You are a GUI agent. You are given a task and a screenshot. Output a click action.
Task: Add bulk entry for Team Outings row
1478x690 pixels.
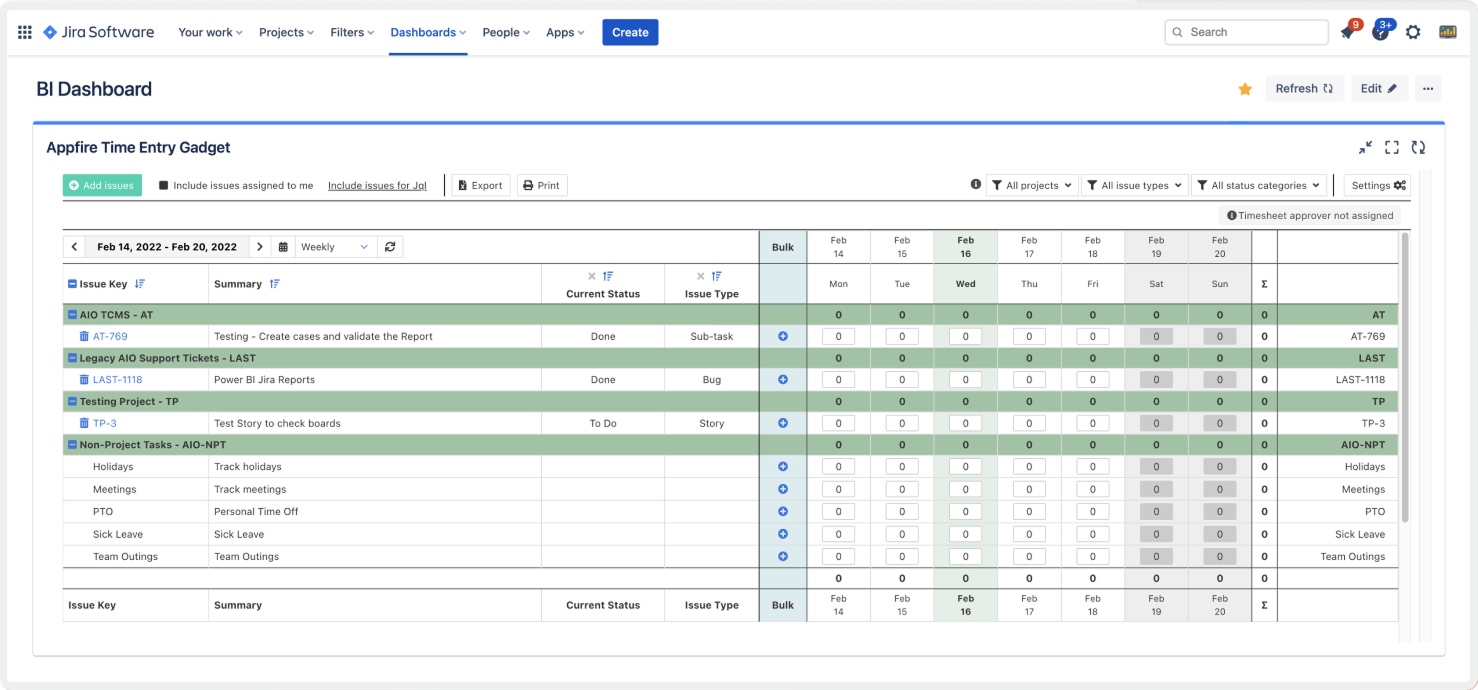tap(783, 556)
